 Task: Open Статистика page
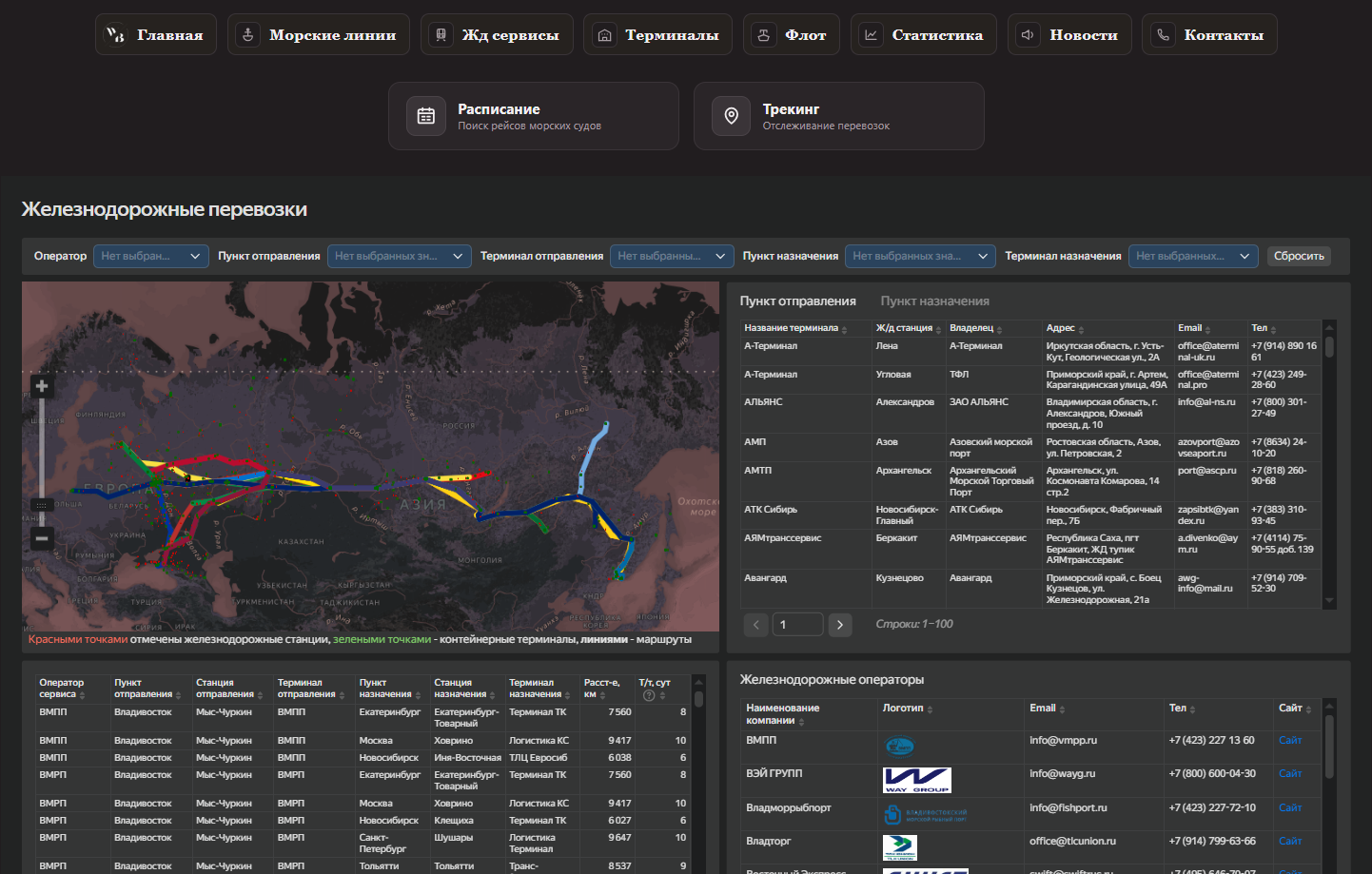(x=923, y=35)
